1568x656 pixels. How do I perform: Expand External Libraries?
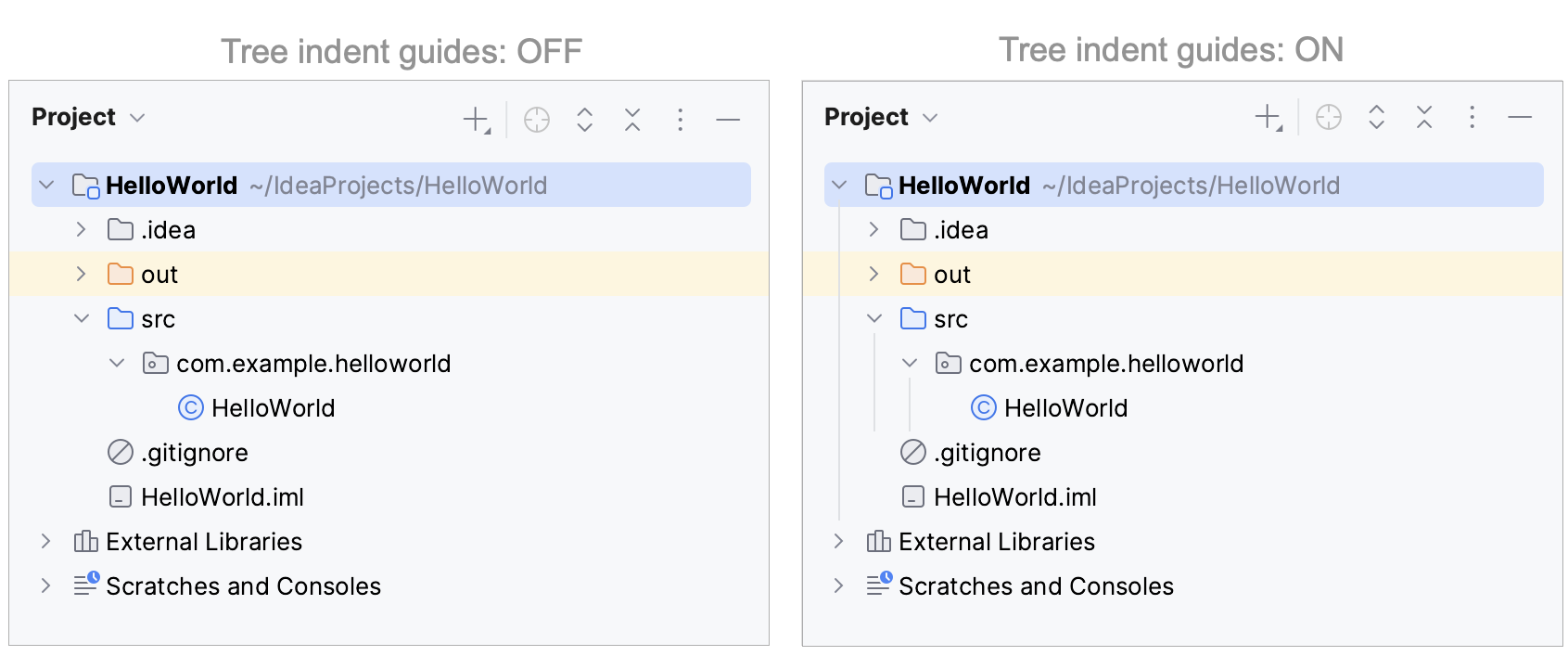[45, 541]
